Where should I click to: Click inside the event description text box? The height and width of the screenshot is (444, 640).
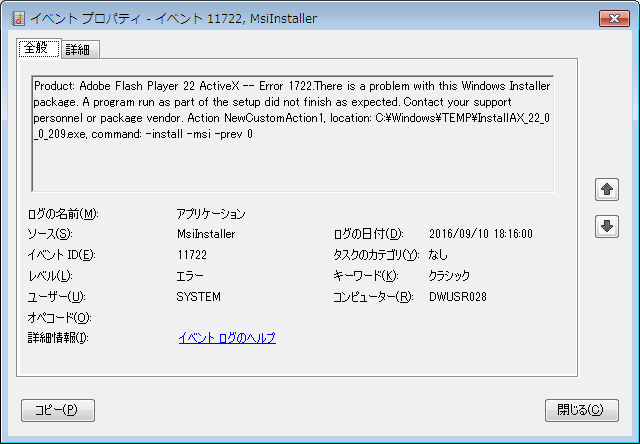(293, 133)
